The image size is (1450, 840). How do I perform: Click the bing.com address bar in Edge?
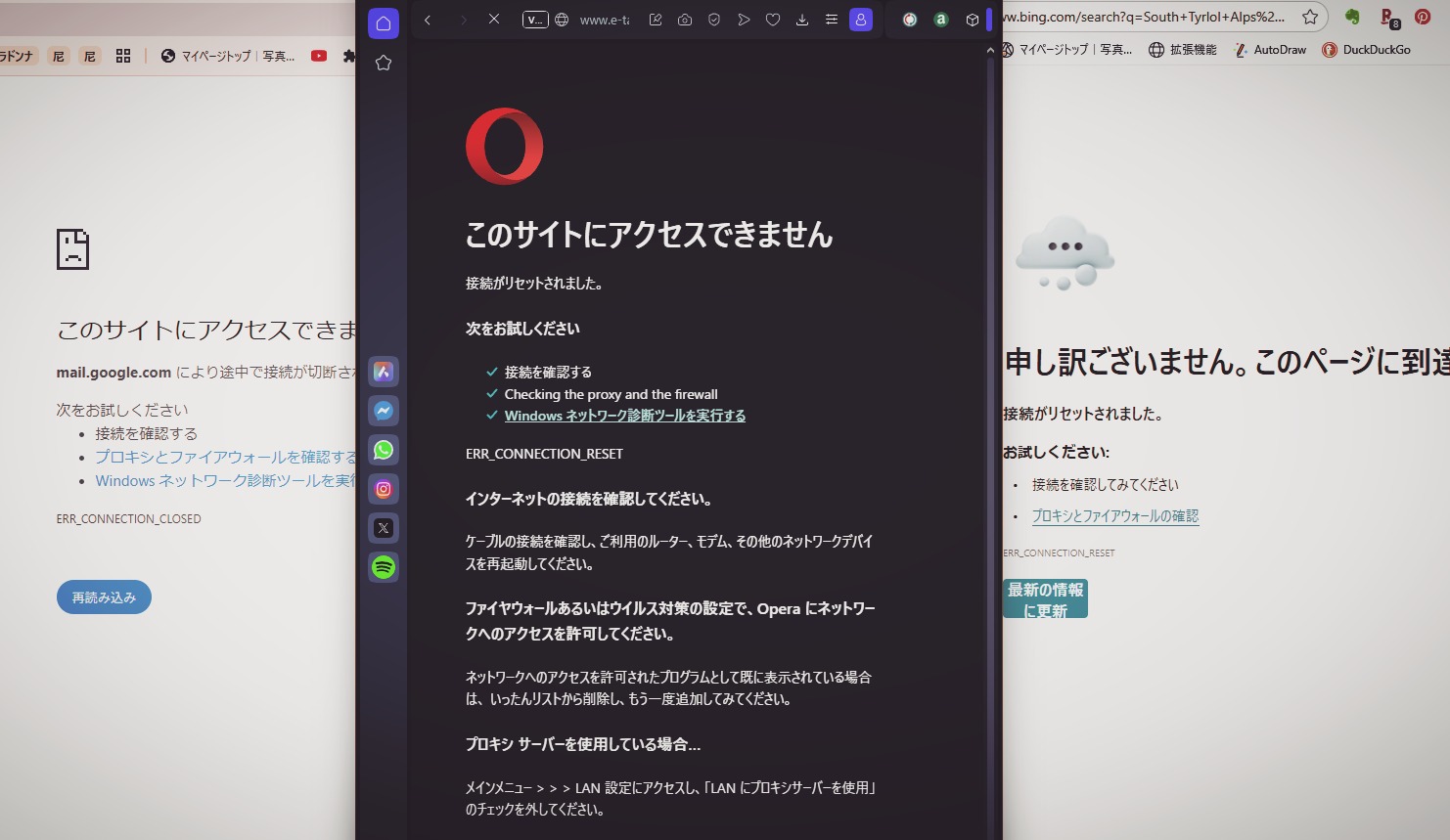[x=1145, y=17]
